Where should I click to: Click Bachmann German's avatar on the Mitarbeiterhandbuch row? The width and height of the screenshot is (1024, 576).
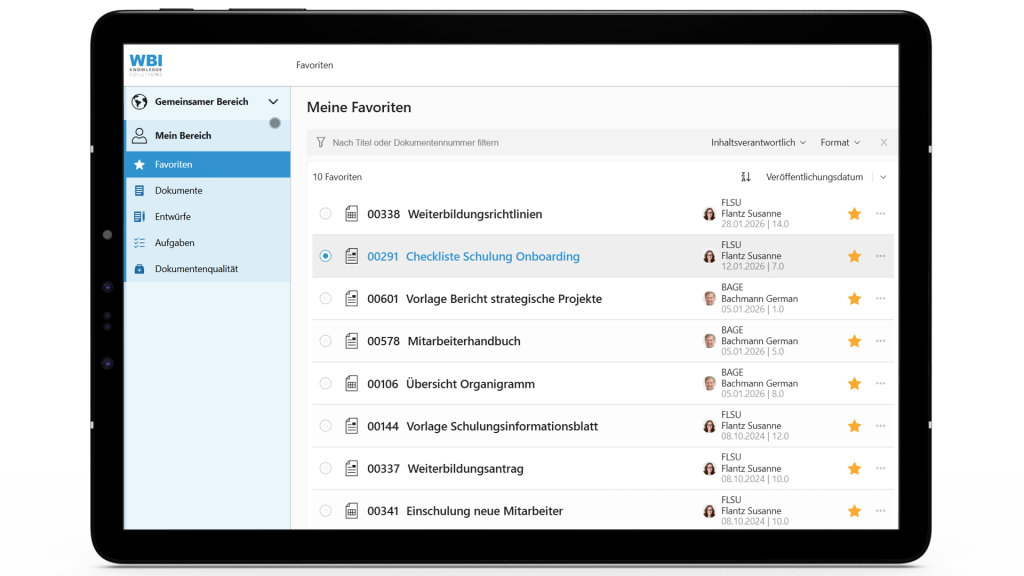[x=709, y=341]
